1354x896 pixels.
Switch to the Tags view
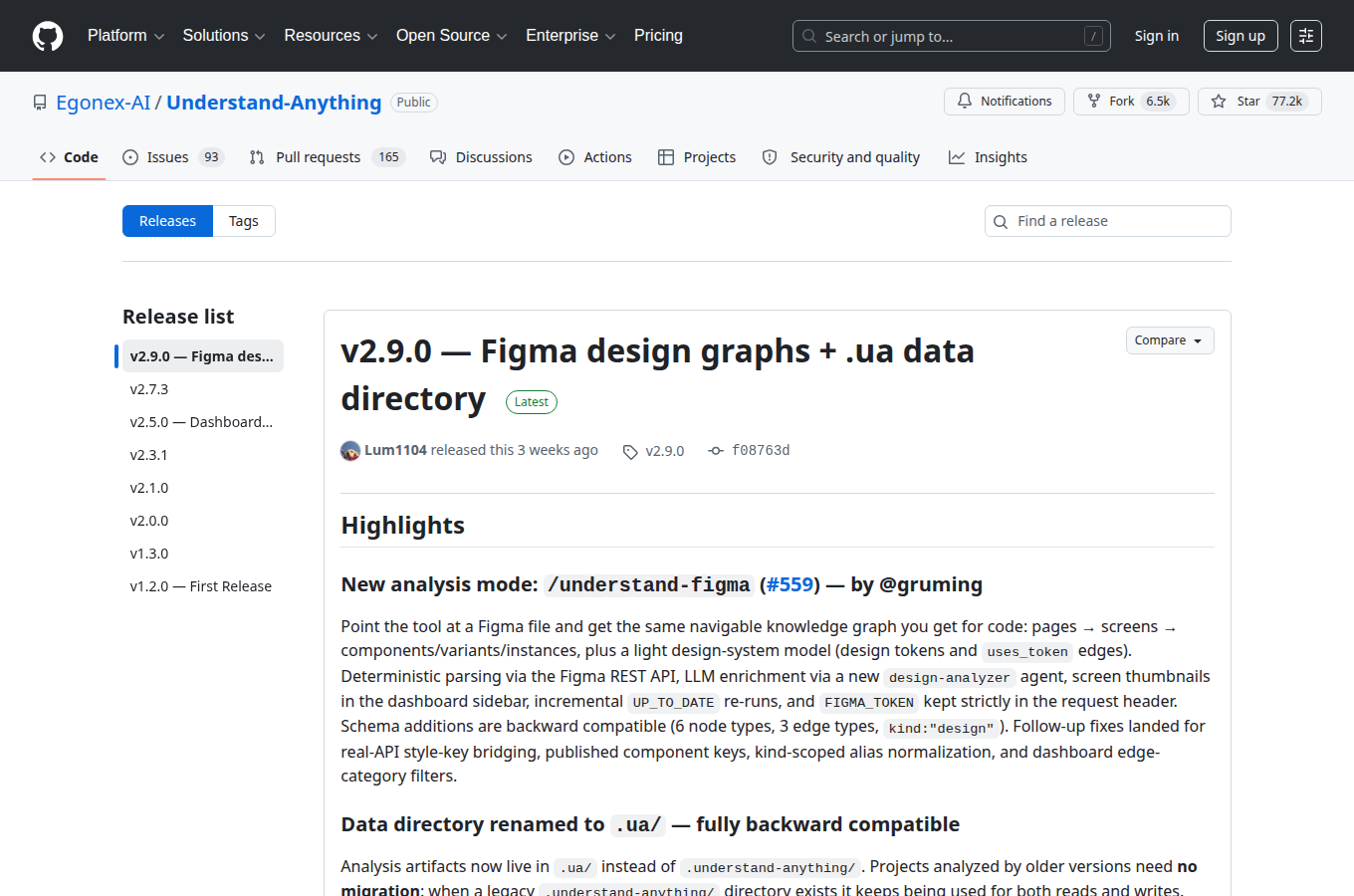[x=244, y=221]
